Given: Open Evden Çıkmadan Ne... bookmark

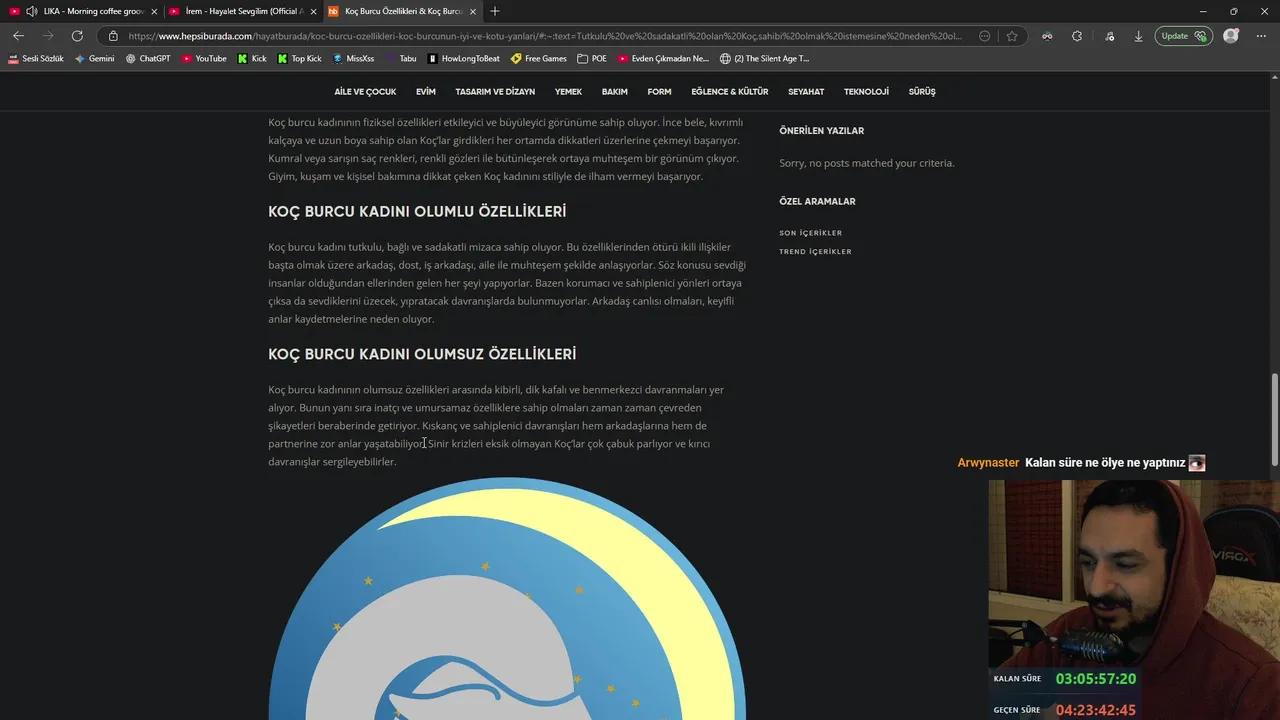Looking at the screenshot, I should pyautogui.click(x=663, y=59).
